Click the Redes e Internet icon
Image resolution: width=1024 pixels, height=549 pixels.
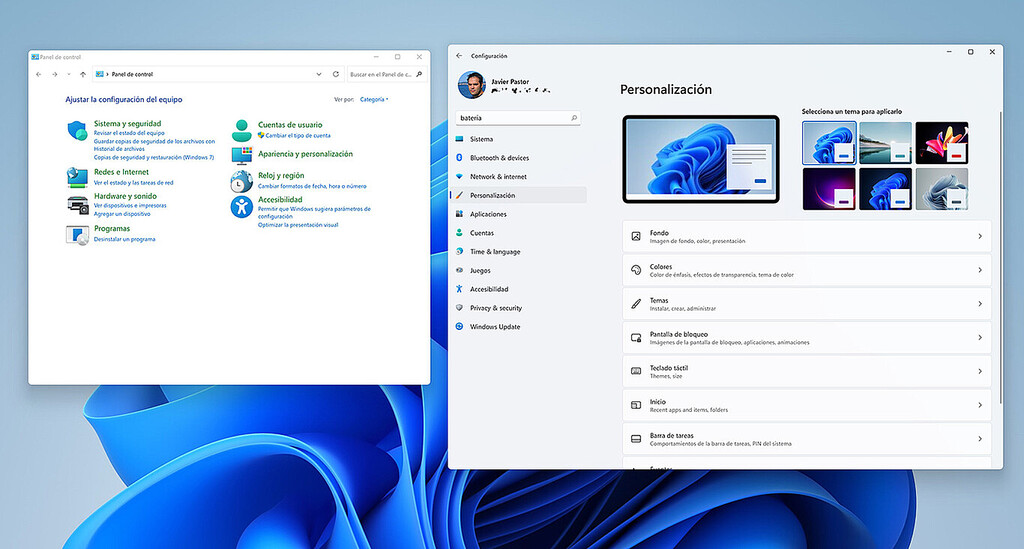(x=77, y=177)
